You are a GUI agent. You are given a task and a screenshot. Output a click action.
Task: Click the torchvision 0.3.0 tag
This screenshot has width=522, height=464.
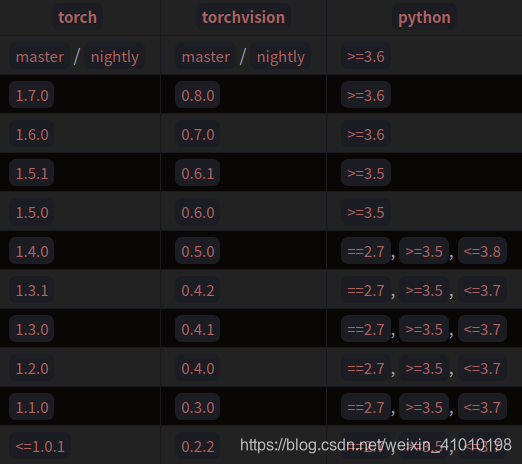coord(197,407)
